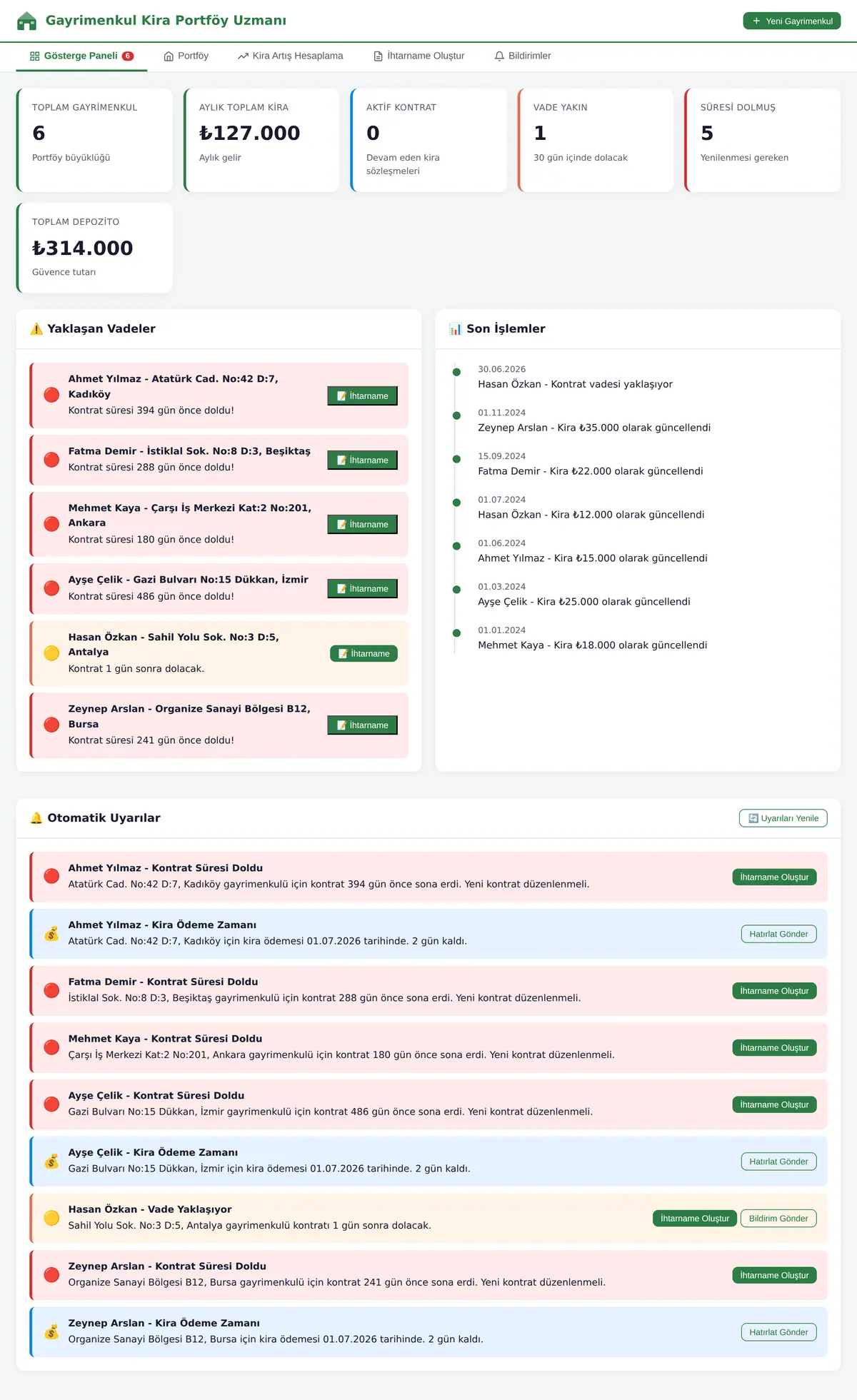
Task: Click the money bag icon for Ayşe Çelik payment alert
Action: (x=51, y=1162)
